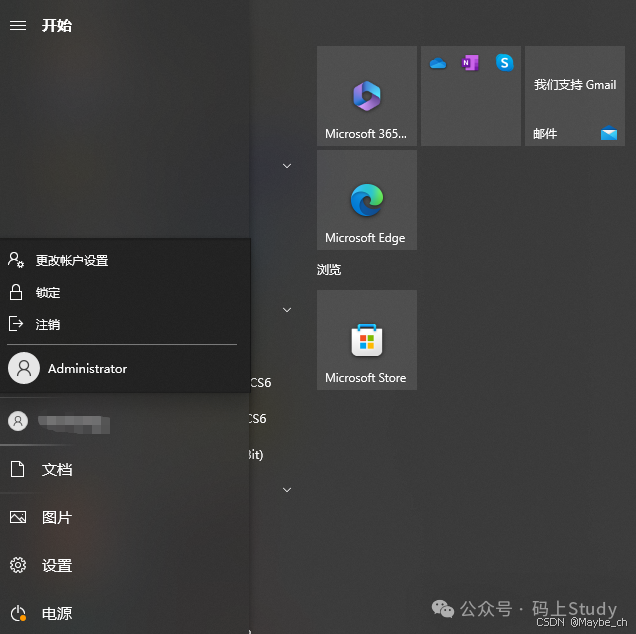The height and width of the screenshot is (634, 636).
Task: Select Change account settings option
Action: tap(125, 260)
